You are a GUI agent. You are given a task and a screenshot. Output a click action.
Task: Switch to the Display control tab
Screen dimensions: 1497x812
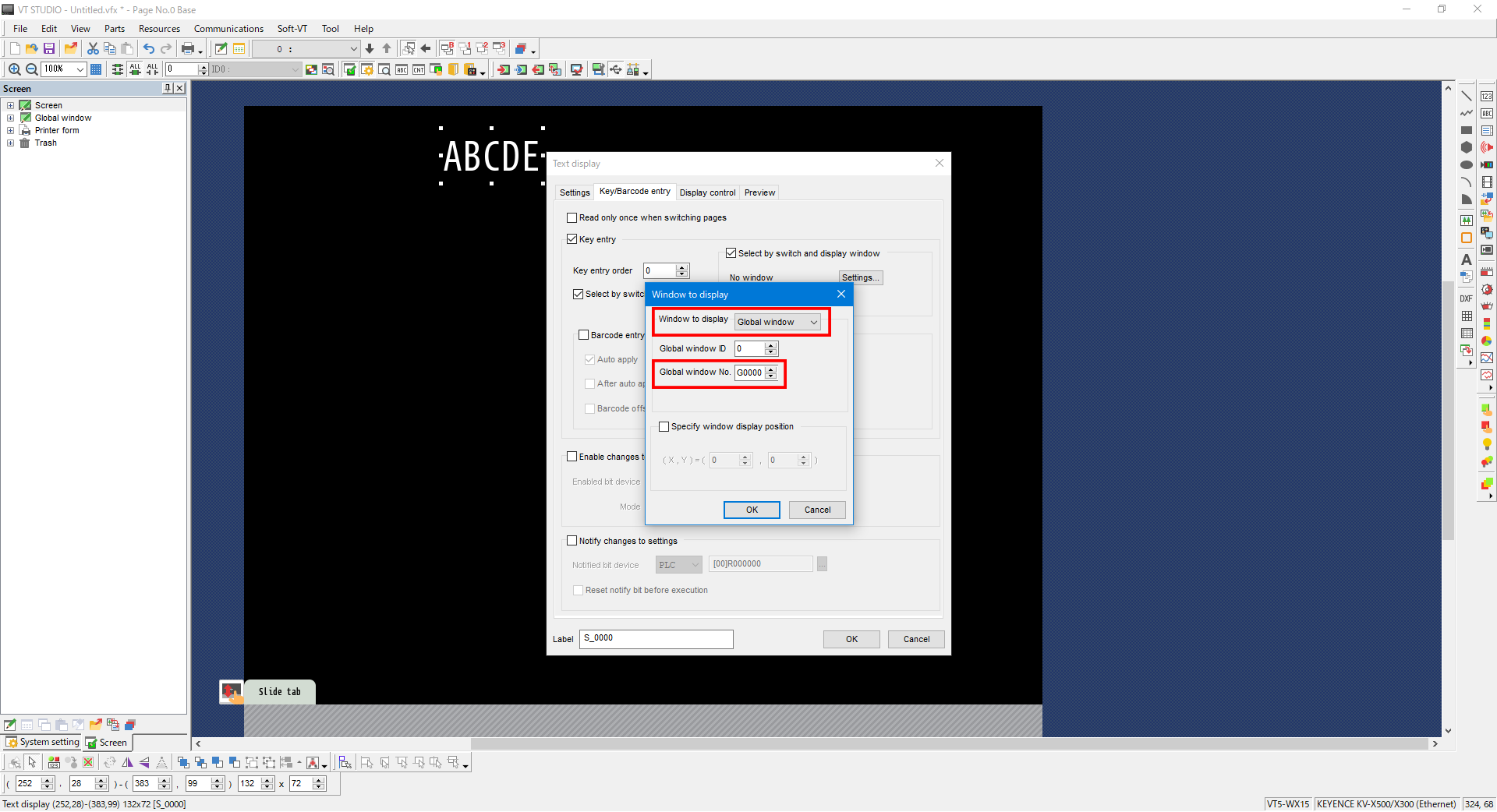click(707, 192)
